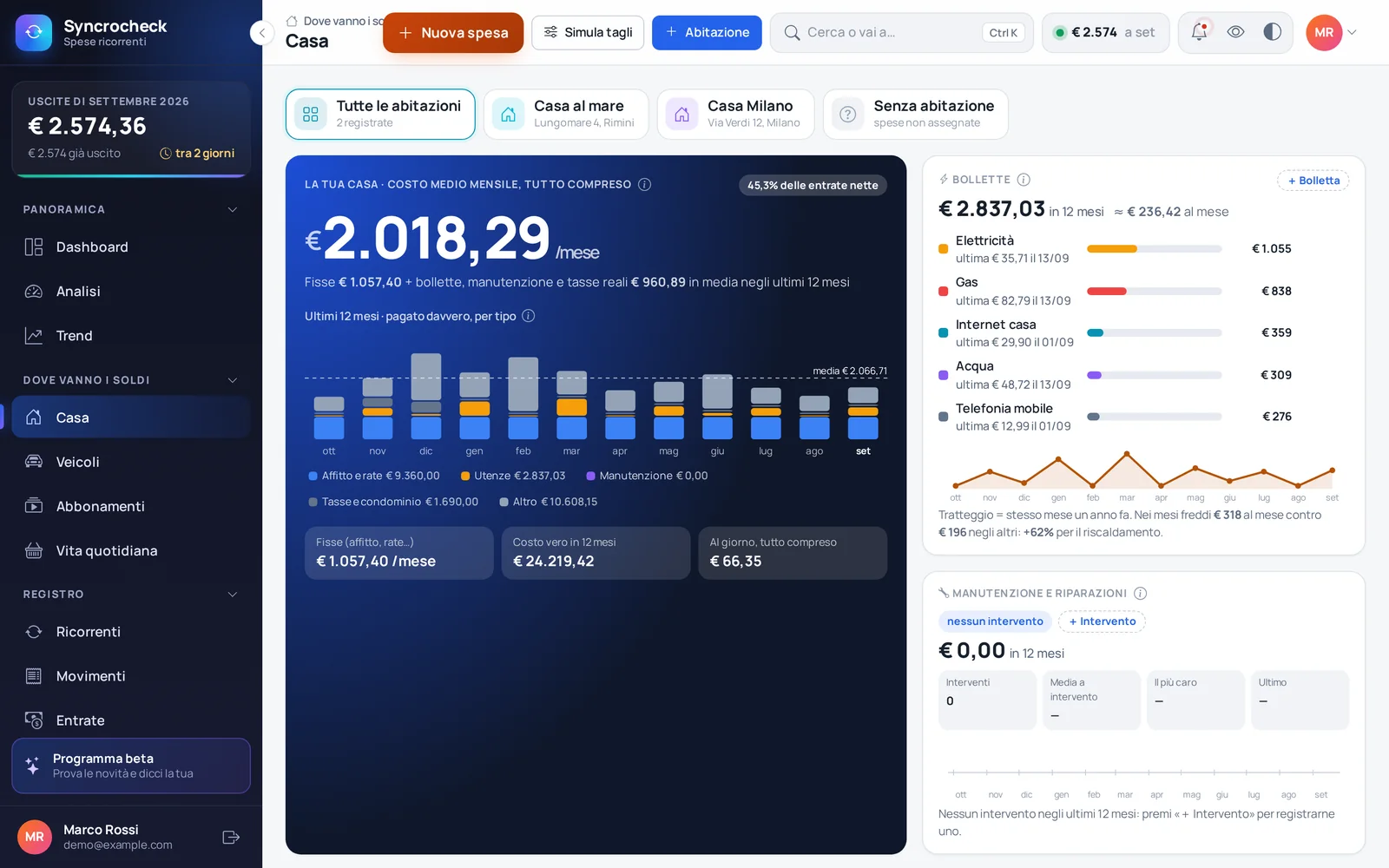Screen dimensions: 1389x868
Task: Switch to Casa al mare tab
Action: point(566,114)
